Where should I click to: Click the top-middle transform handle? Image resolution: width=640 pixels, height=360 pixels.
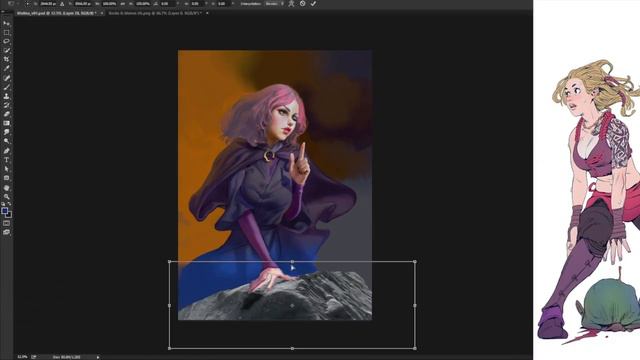coord(292,261)
